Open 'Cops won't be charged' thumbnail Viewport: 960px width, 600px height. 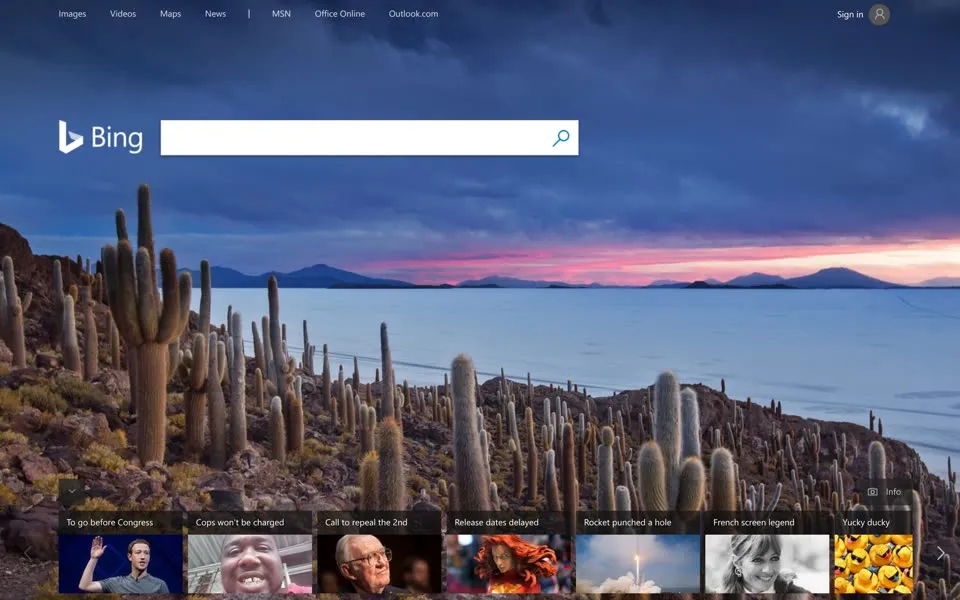coord(250,563)
